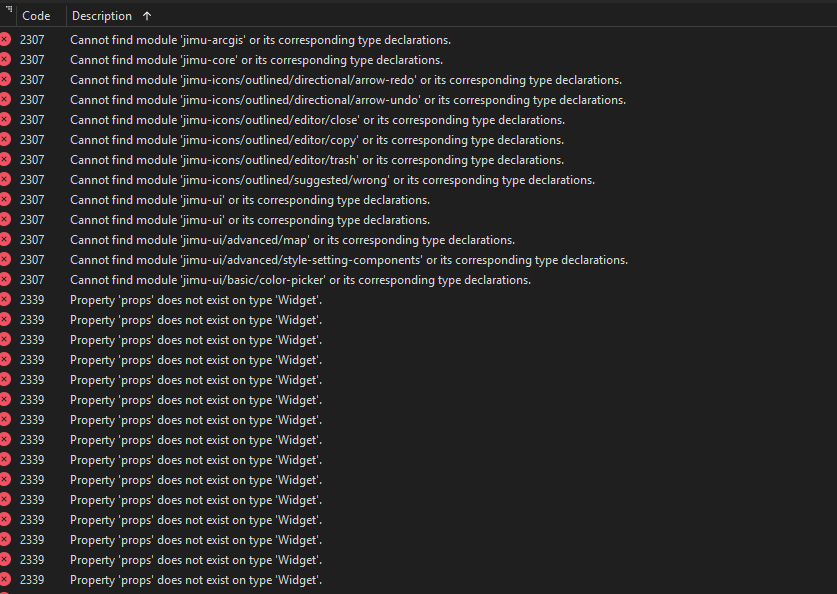Click the error icon on the 'jimu-core' row
Screen dimensions: 837x594
pos(5,59)
